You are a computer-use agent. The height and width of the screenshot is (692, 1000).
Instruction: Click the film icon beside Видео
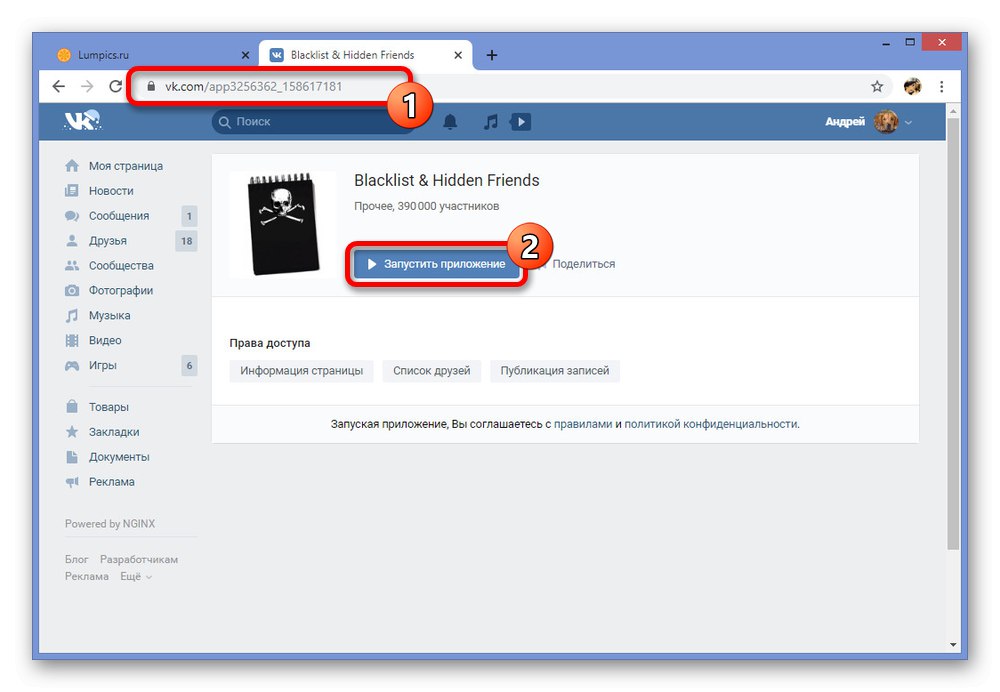coord(72,340)
